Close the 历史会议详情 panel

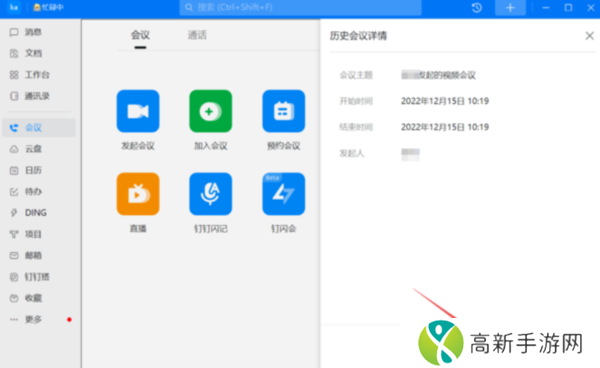pos(589,36)
